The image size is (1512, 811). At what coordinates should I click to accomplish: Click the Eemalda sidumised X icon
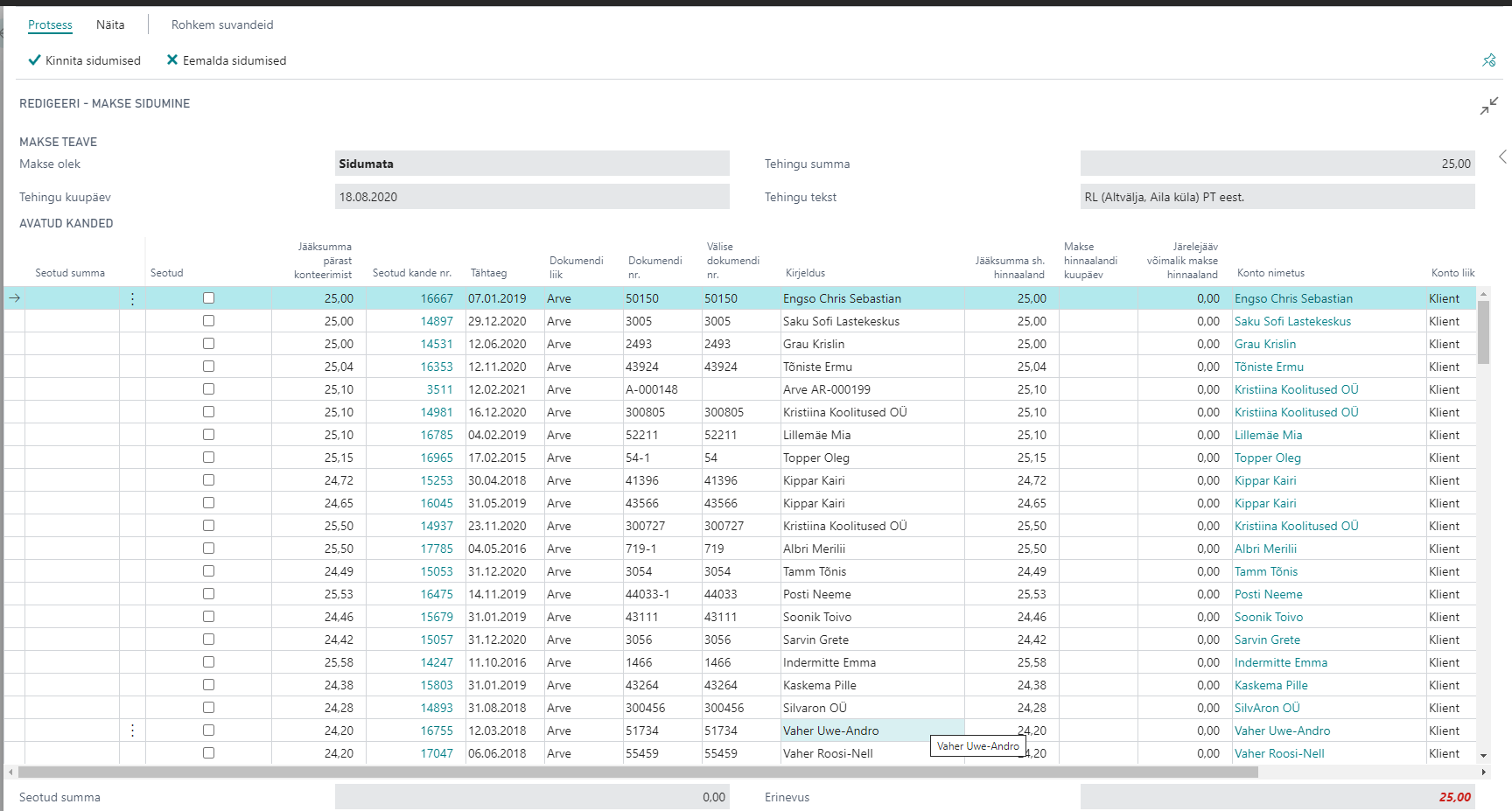click(x=171, y=60)
